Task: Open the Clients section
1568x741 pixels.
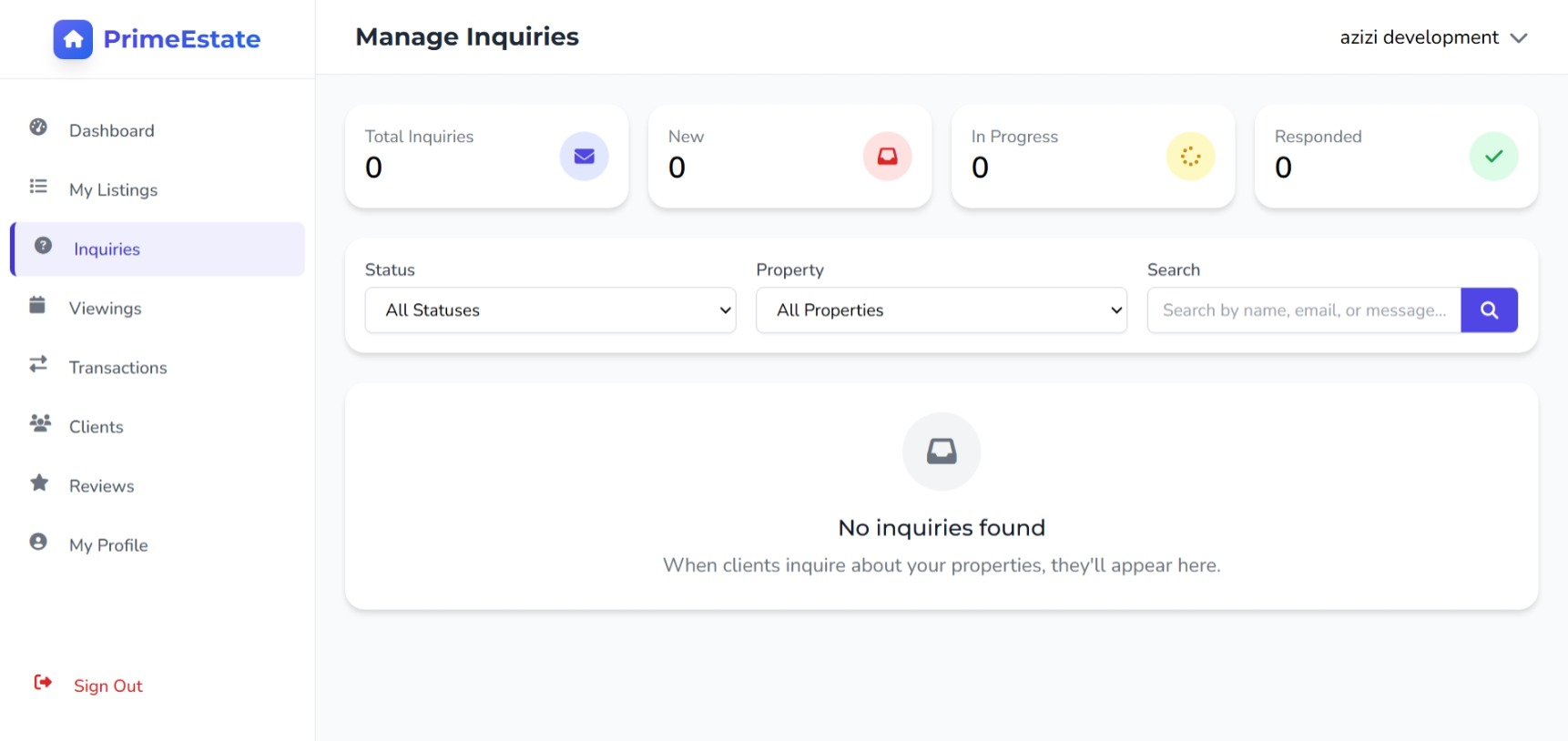Action: (96, 427)
